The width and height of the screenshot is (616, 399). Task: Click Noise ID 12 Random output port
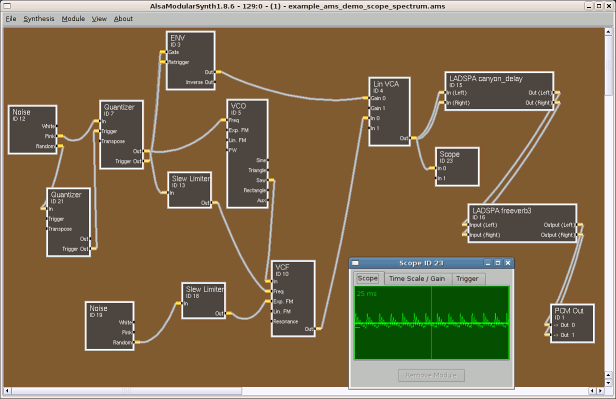pyautogui.click(x=59, y=146)
